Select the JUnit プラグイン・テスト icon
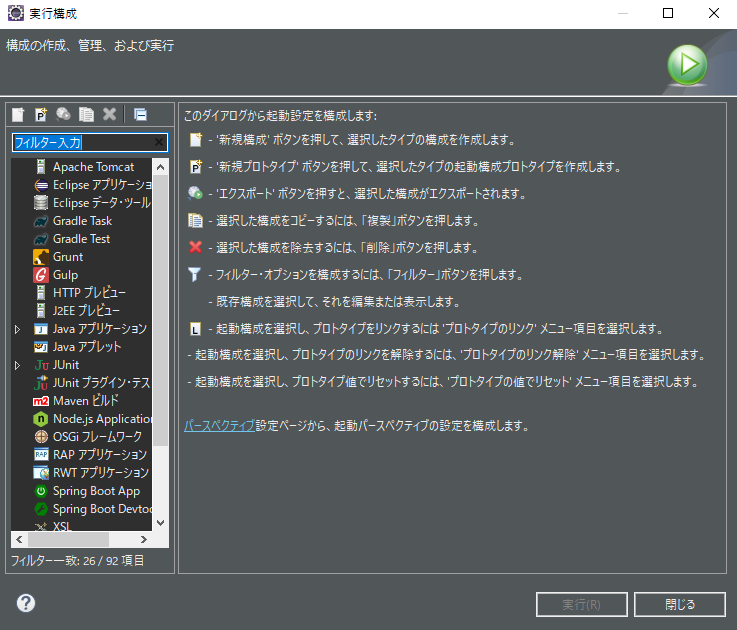This screenshot has width=737, height=630. click(x=41, y=383)
